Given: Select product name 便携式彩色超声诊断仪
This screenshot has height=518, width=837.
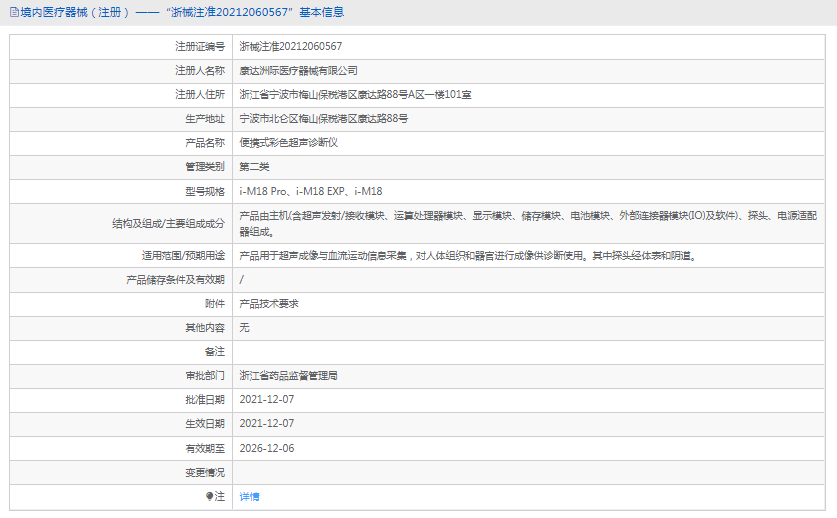Looking at the screenshot, I should [288, 143].
